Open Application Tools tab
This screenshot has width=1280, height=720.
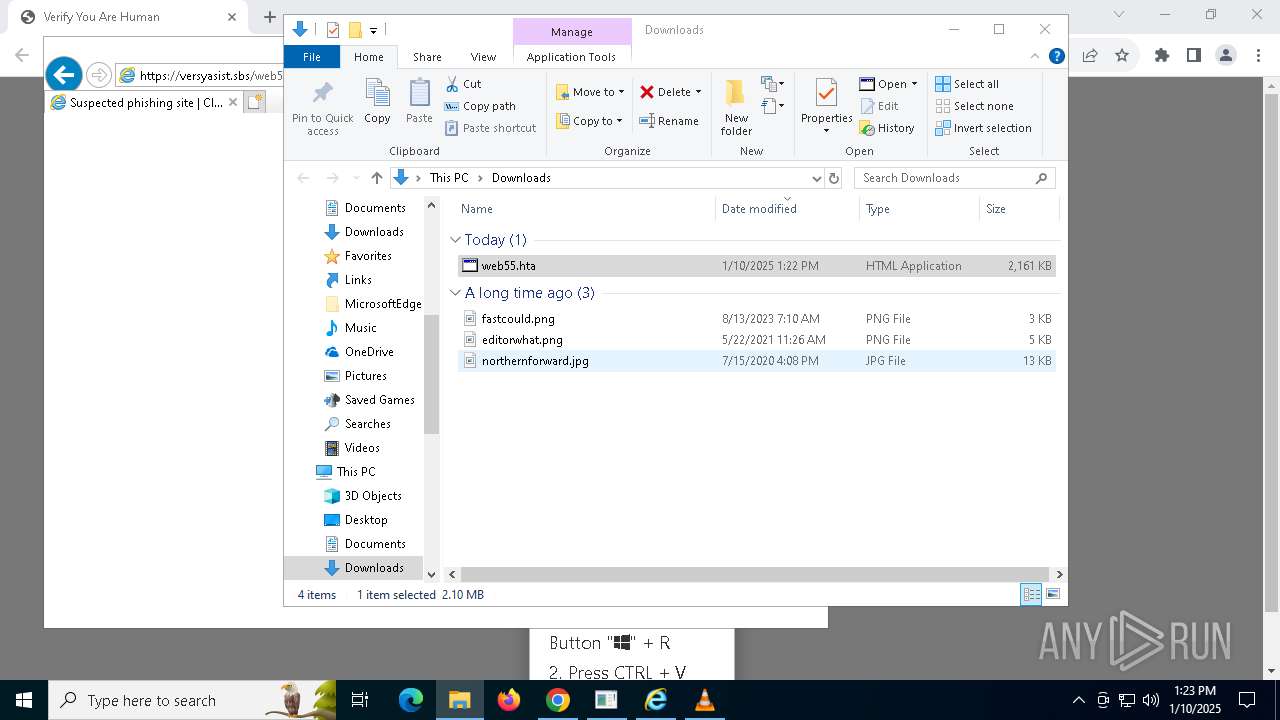571,57
